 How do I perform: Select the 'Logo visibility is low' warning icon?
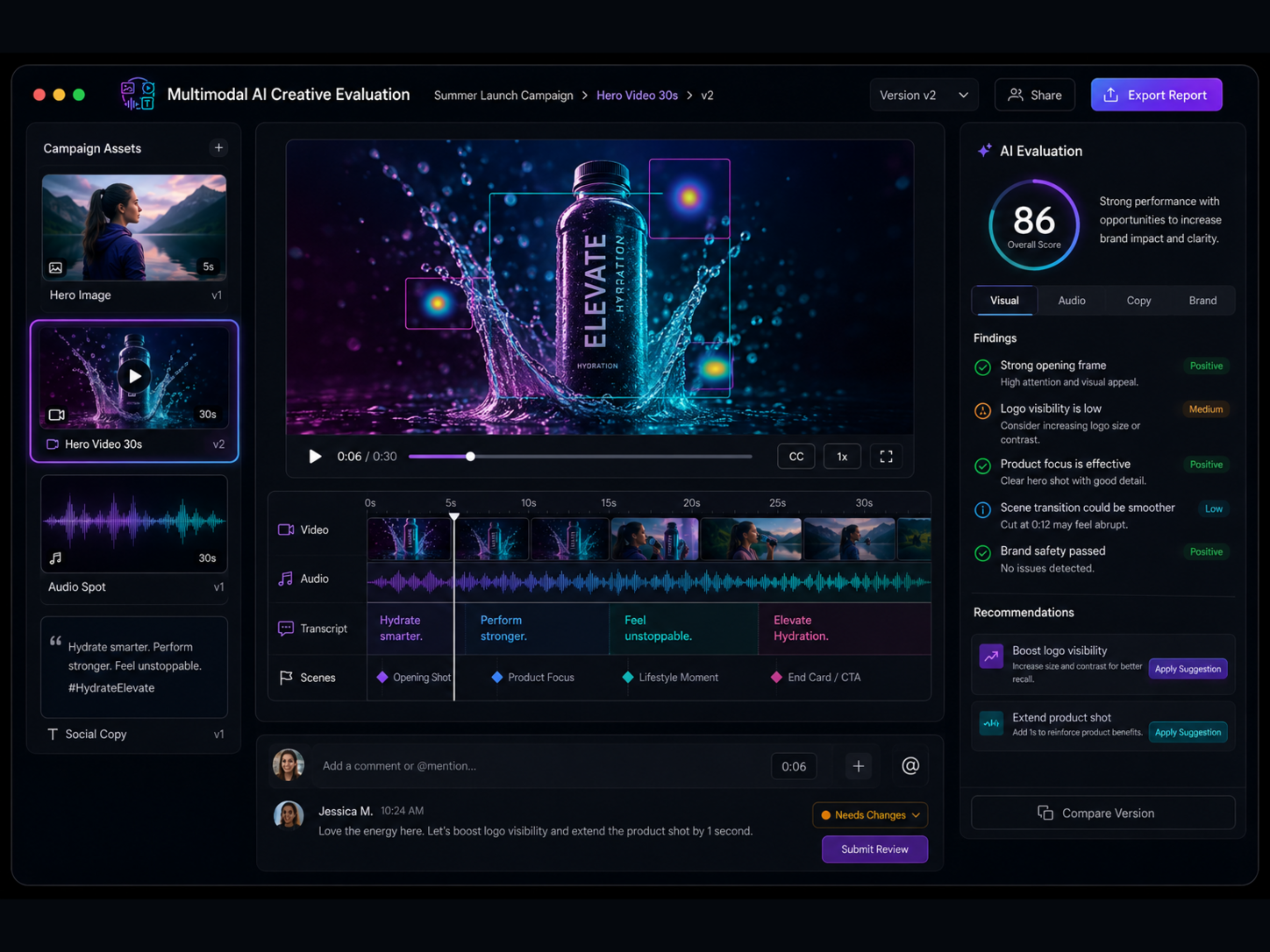983,410
